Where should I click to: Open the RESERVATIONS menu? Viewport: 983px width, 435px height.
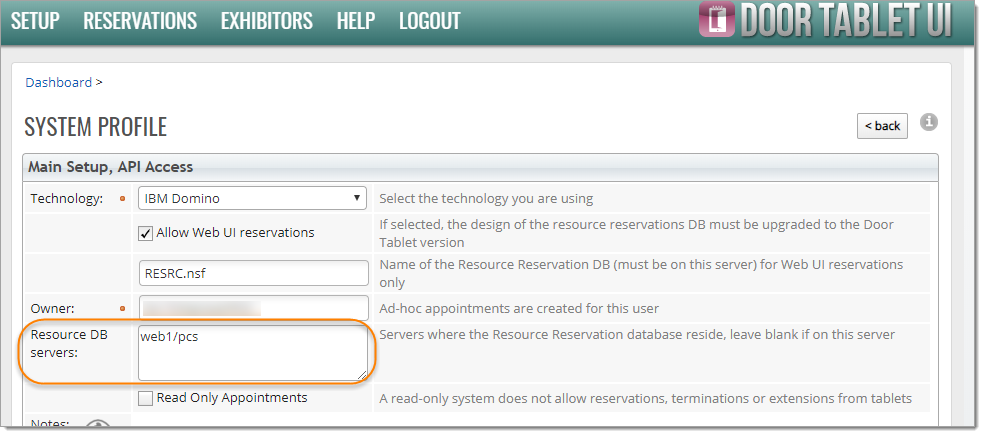pos(140,21)
